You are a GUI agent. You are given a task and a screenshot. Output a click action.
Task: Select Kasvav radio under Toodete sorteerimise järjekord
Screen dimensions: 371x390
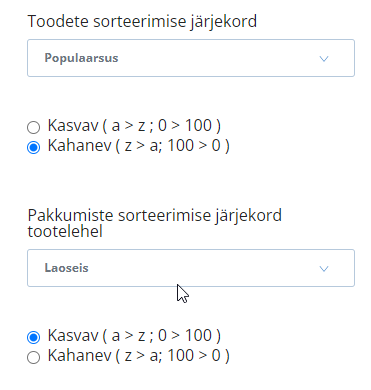(33, 127)
